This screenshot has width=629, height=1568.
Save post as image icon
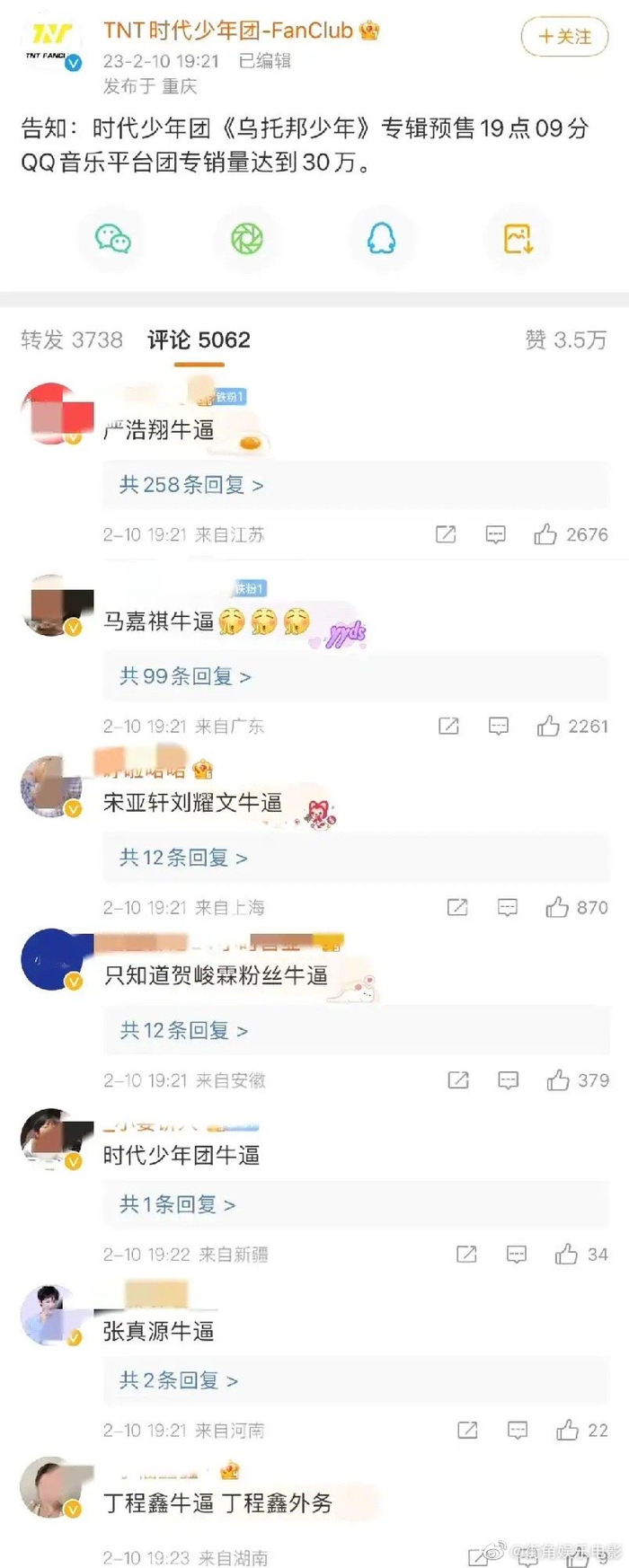pyautogui.click(x=518, y=239)
